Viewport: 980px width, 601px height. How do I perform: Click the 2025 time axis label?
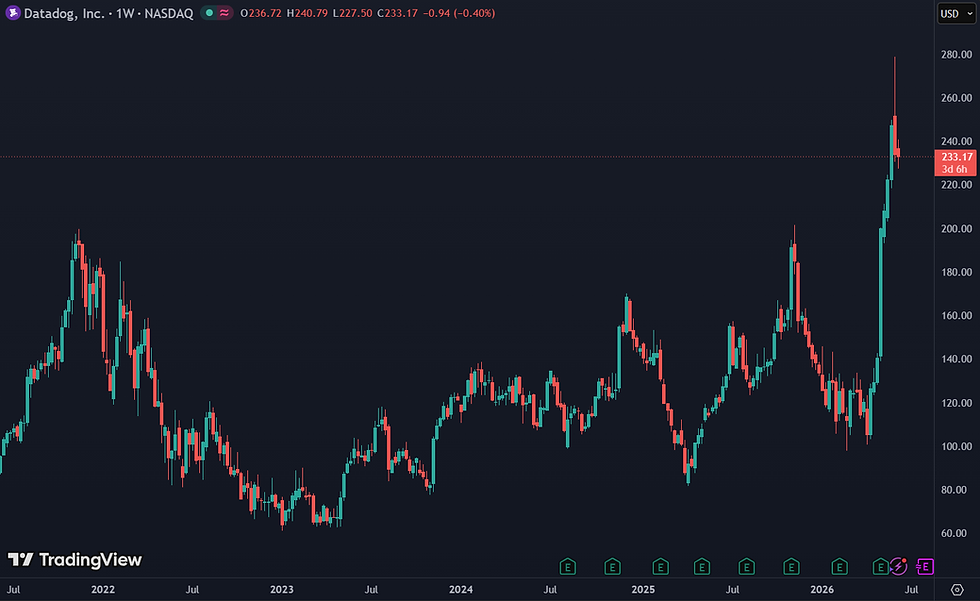[x=643, y=589]
